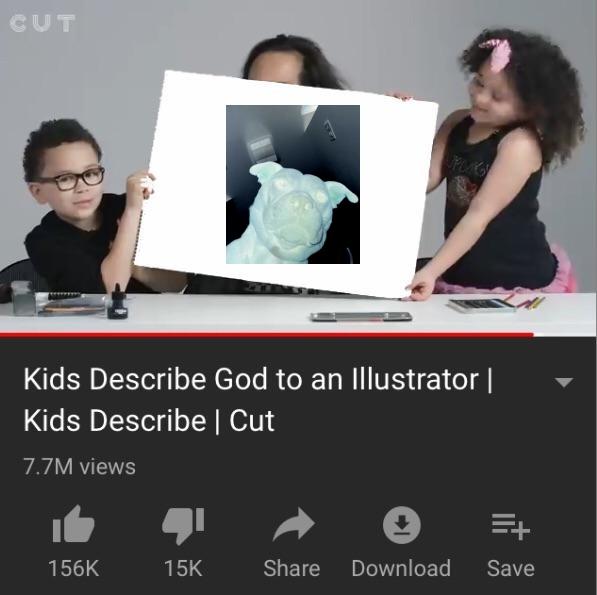The image size is (597, 595).
Task: Click the dog picture in the video
Action: tap(293, 184)
